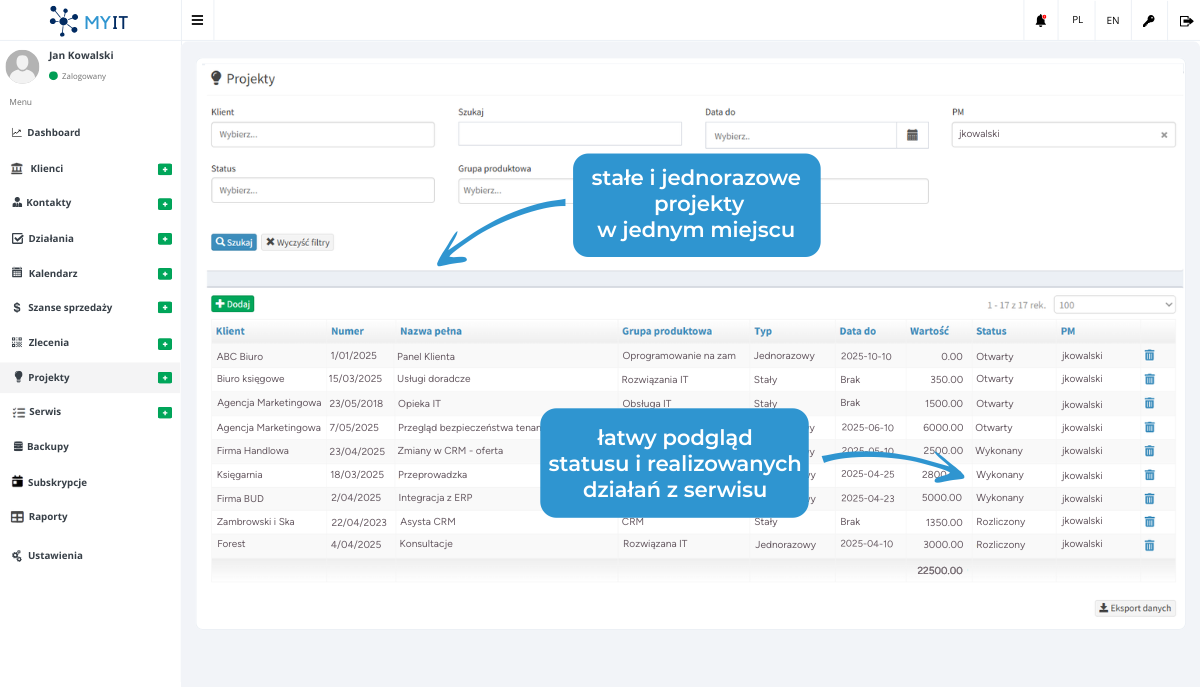This screenshot has width=1200, height=687.
Task: Click into the Szukaj text field
Action: [569, 134]
